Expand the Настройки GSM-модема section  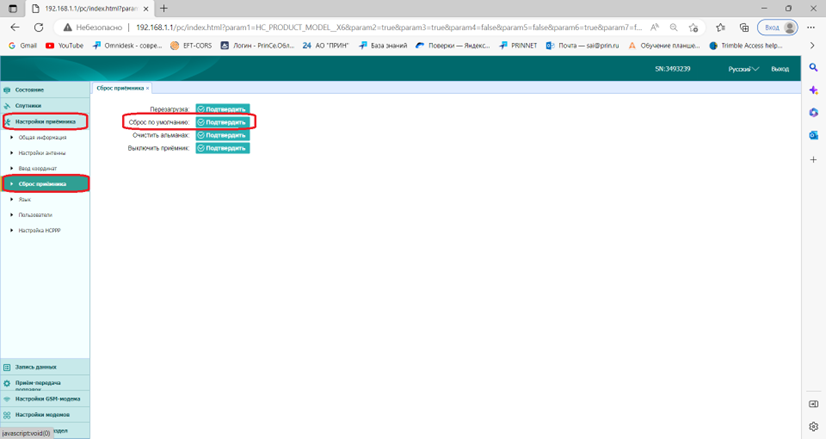pos(45,399)
